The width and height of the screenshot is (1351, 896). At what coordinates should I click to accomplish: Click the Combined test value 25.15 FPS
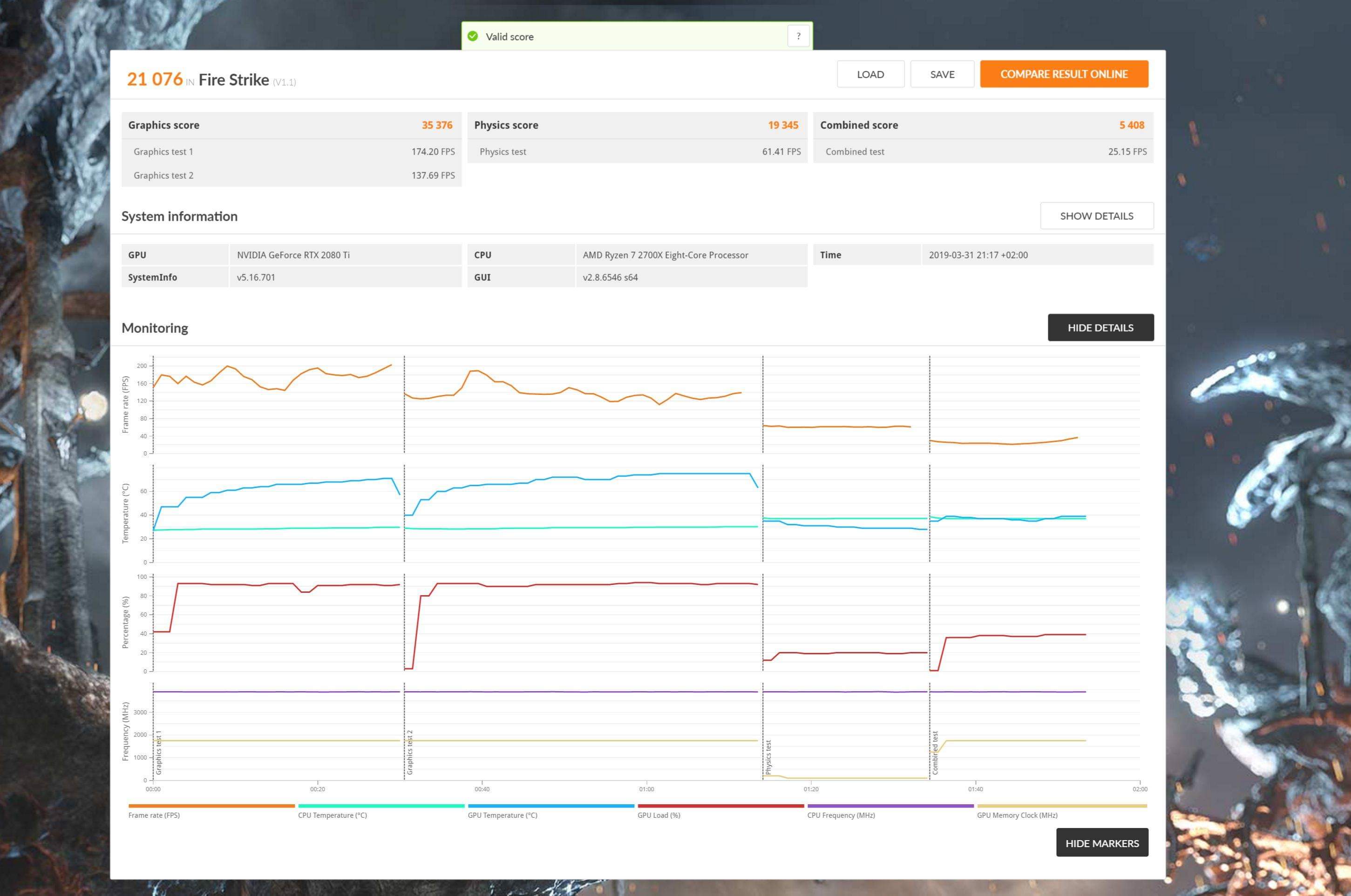(x=1127, y=151)
